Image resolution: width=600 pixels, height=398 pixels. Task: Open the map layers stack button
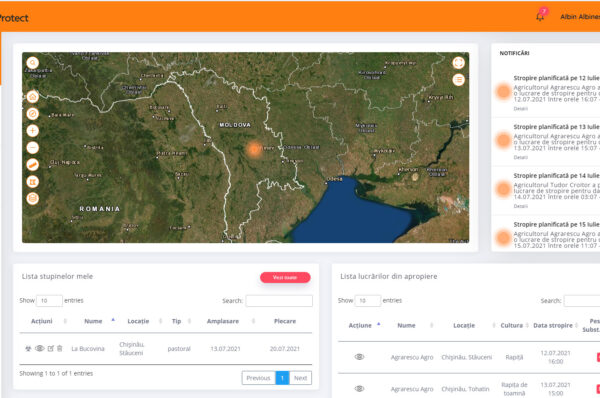[33, 198]
